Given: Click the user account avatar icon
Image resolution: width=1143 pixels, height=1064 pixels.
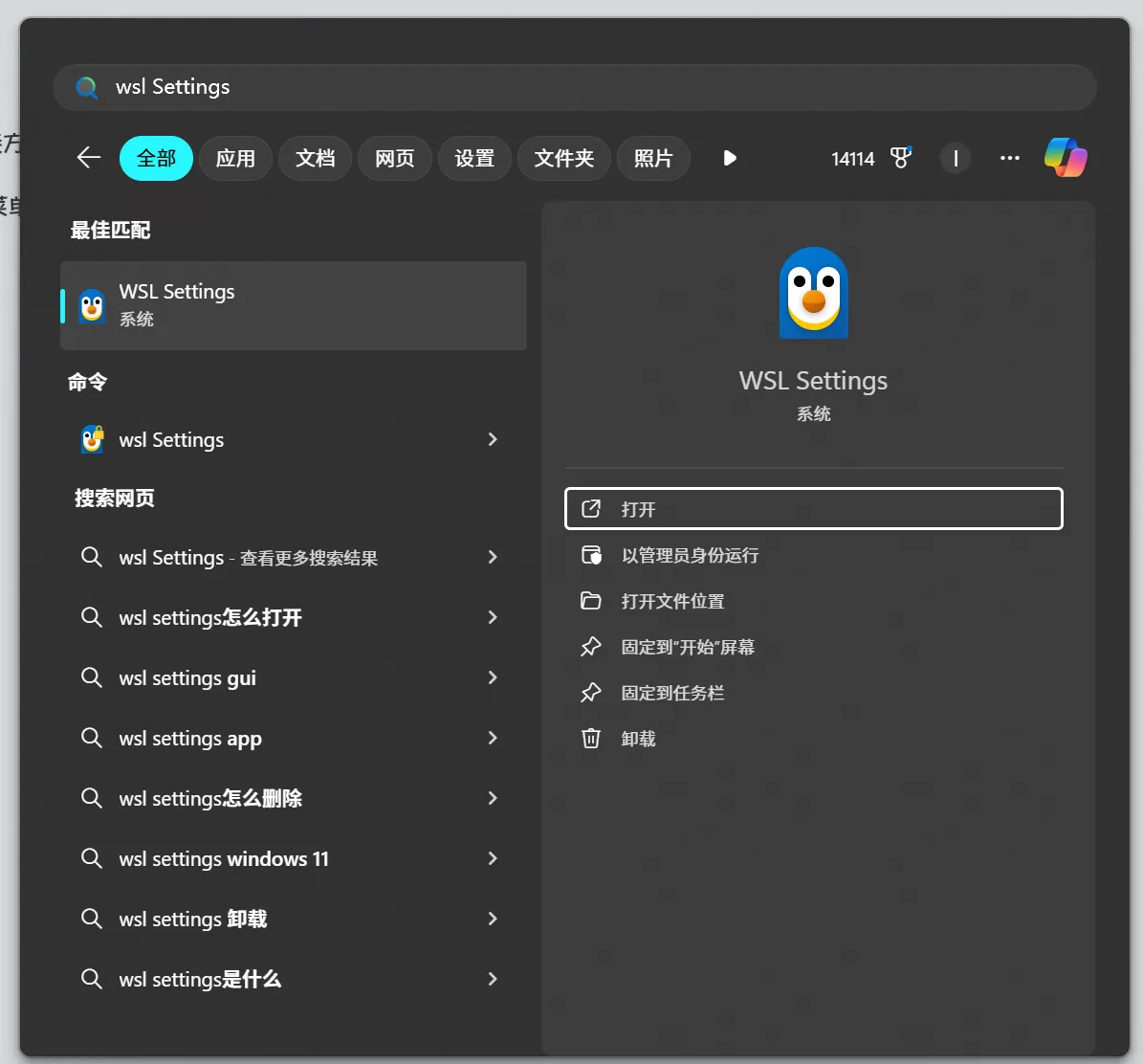Looking at the screenshot, I should point(956,158).
